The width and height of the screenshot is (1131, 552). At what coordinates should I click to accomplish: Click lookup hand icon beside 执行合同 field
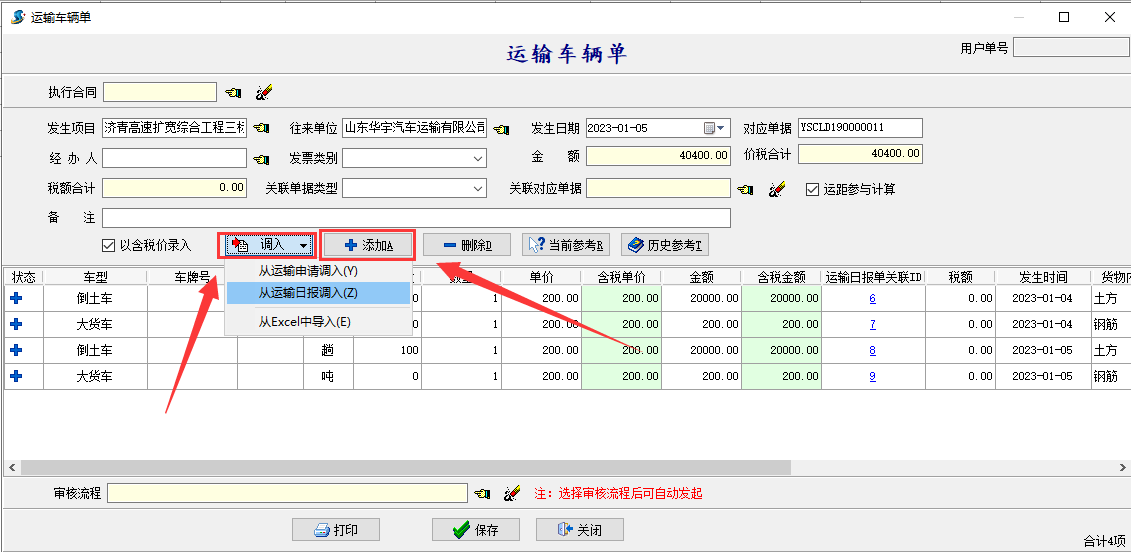(x=233, y=93)
